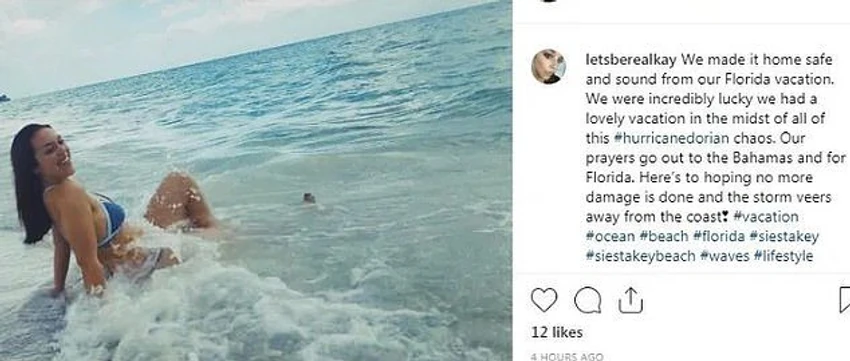Screen dimensions: 850x361
Task: Click the woman sitting in the waves
Action: coord(103,211)
